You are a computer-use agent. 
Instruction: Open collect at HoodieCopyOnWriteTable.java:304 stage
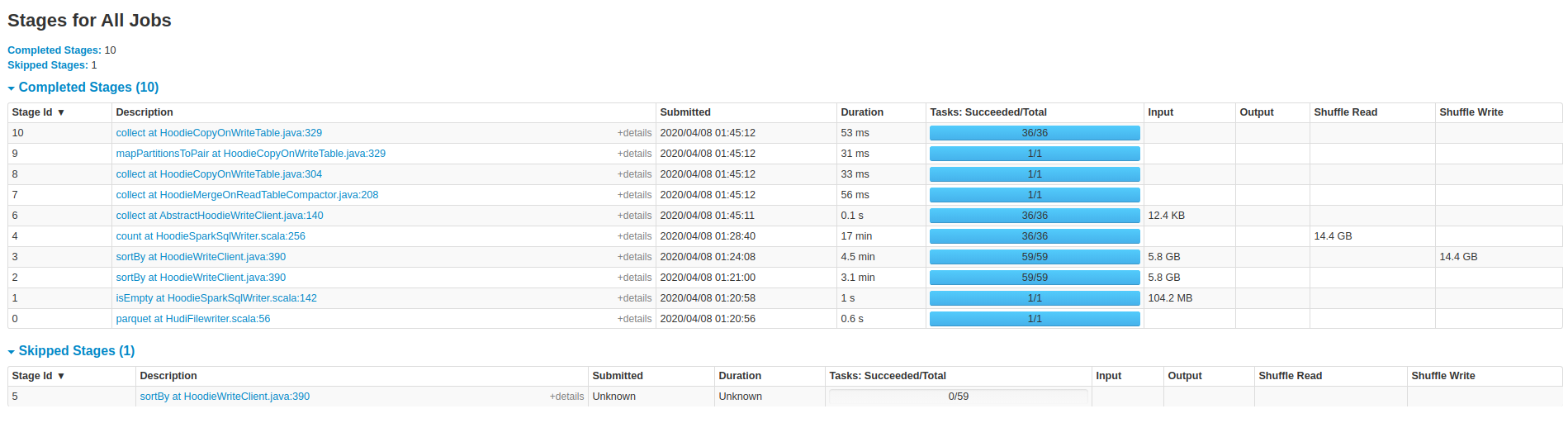coord(219,174)
